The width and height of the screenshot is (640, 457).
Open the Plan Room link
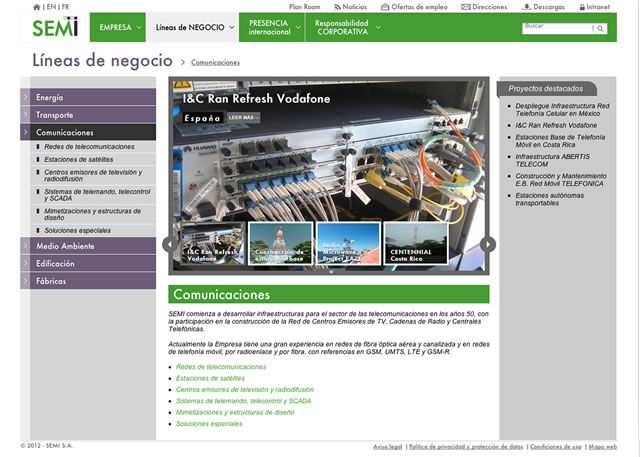point(304,7)
